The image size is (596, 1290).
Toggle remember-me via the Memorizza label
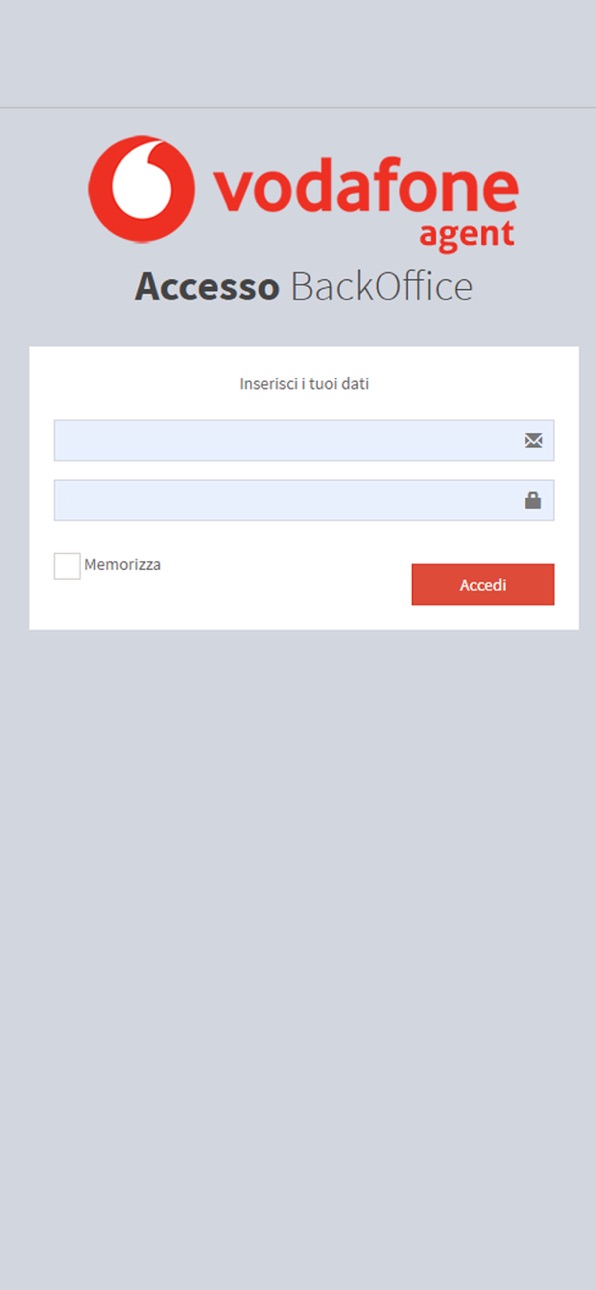pyautogui.click(x=122, y=564)
